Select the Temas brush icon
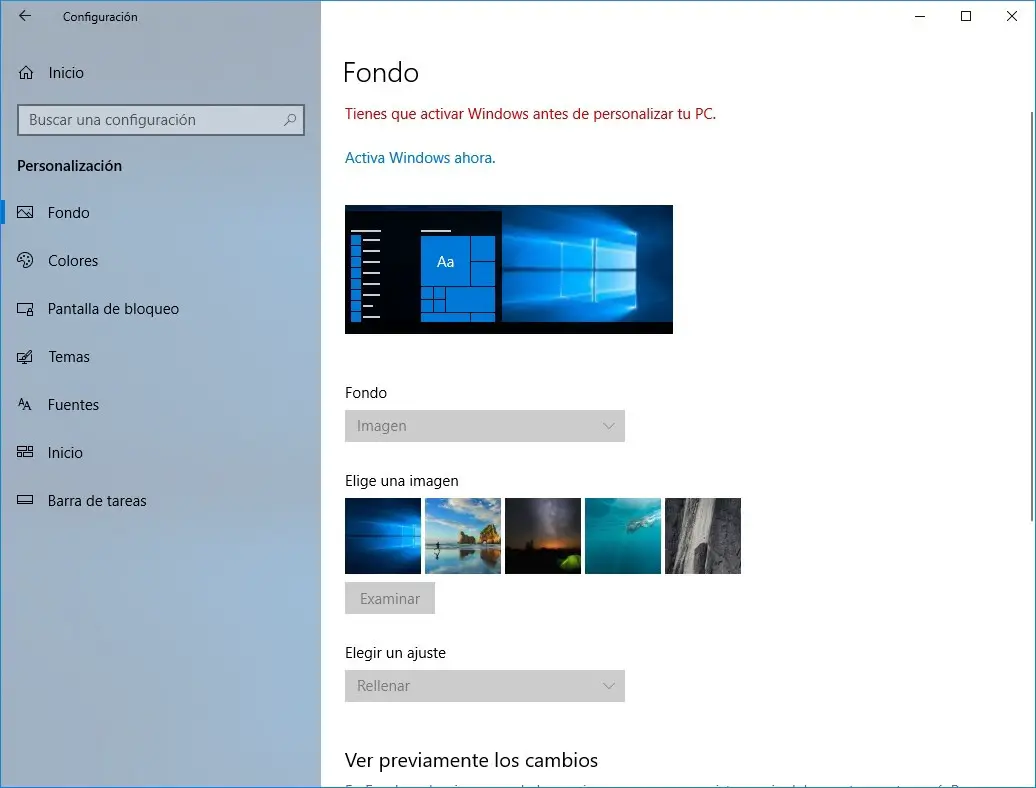This screenshot has height=788, width=1036. tap(25, 357)
